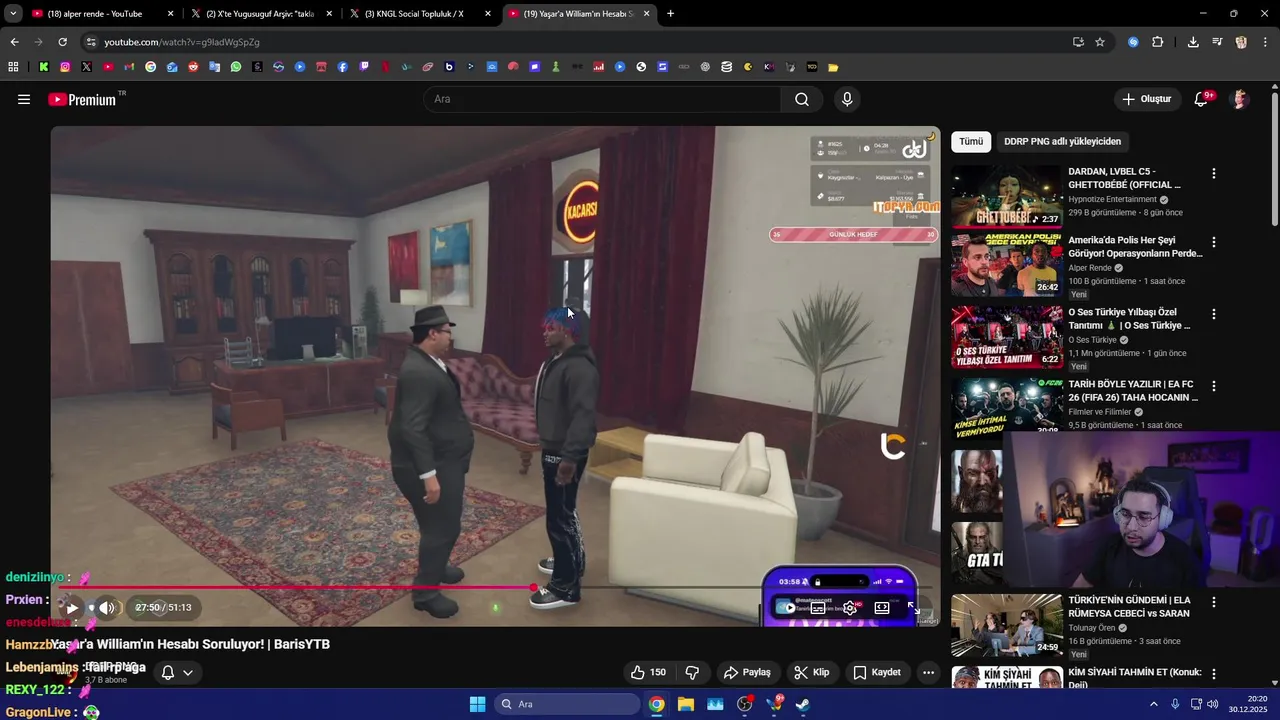The height and width of the screenshot is (720, 1280).
Task: Start voice search with the microphone icon
Action: [847, 99]
